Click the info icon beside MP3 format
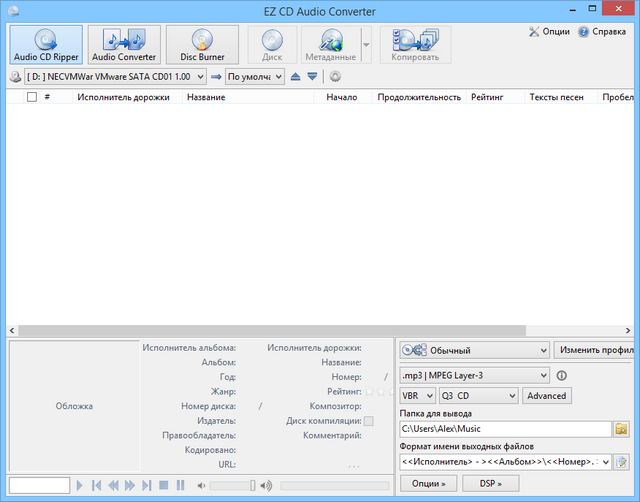The height and width of the screenshot is (502, 640). [562, 376]
